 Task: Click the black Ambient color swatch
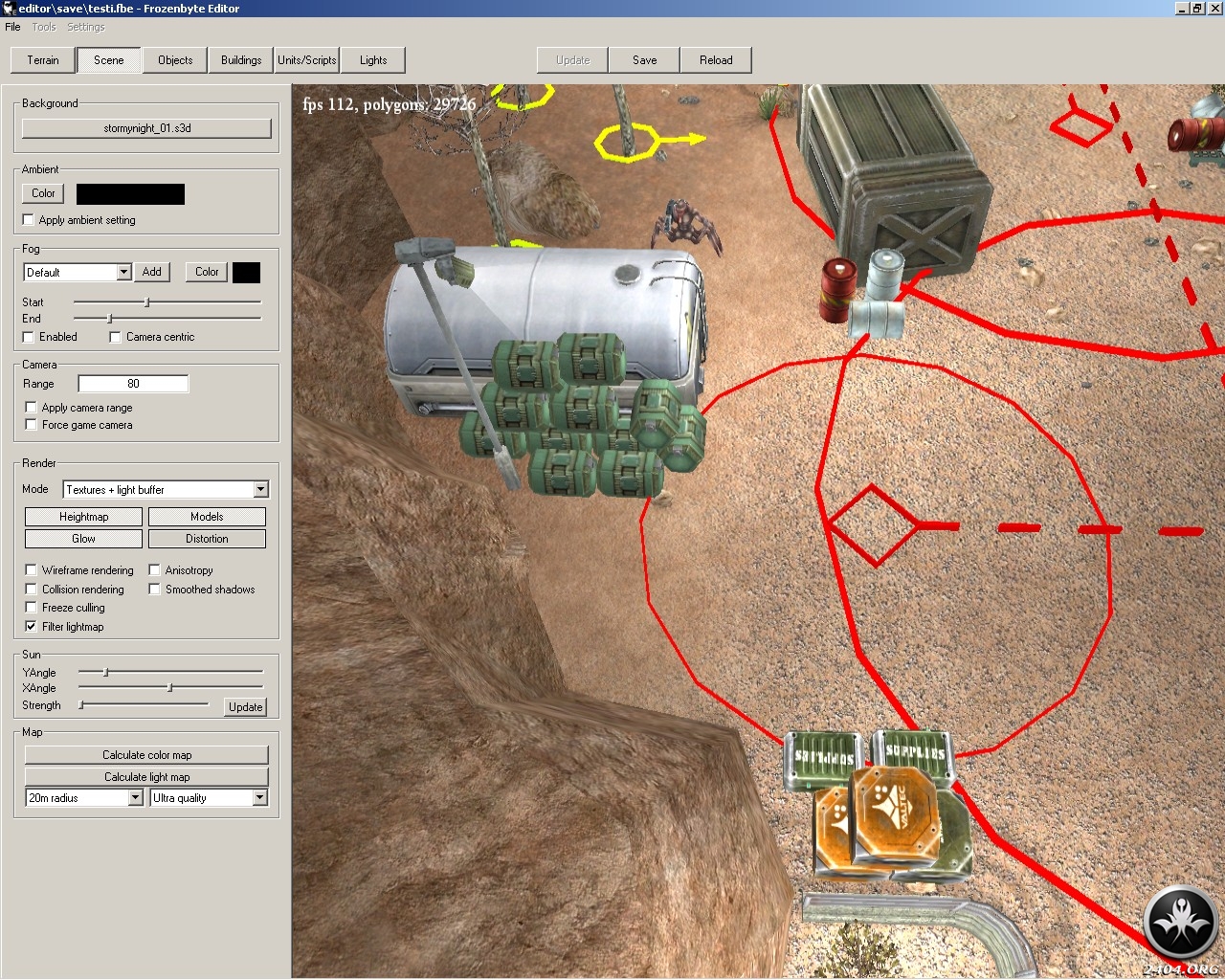pyautogui.click(x=130, y=194)
